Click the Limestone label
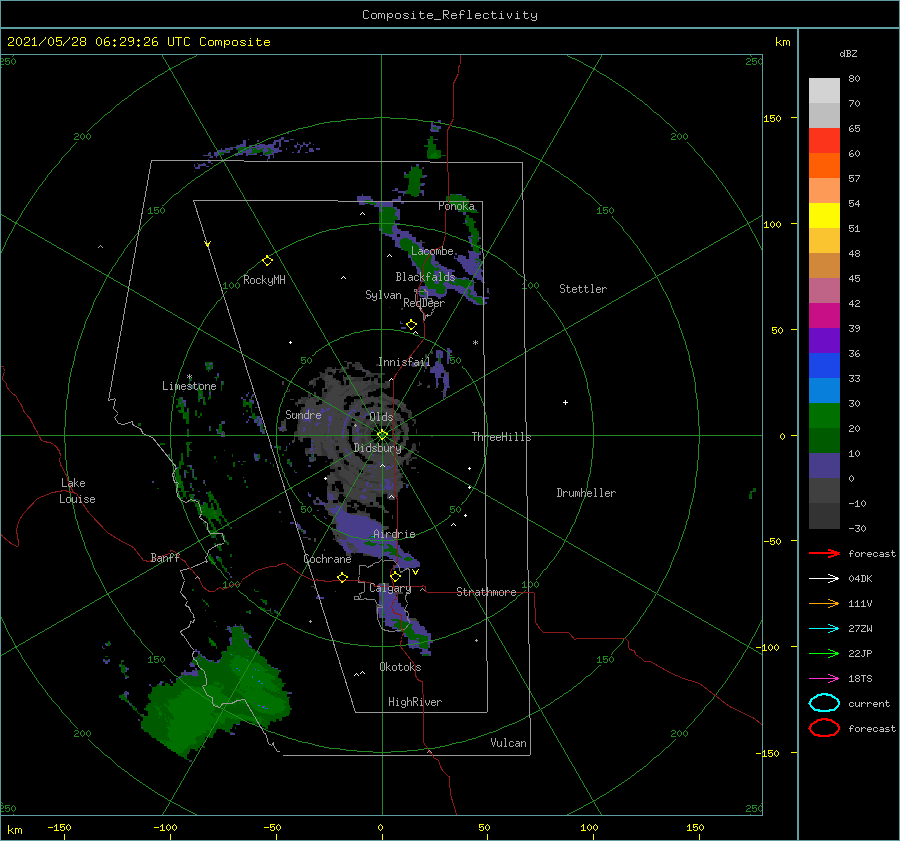Viewport: 900px width, 841px height. [x=189, y=386]
